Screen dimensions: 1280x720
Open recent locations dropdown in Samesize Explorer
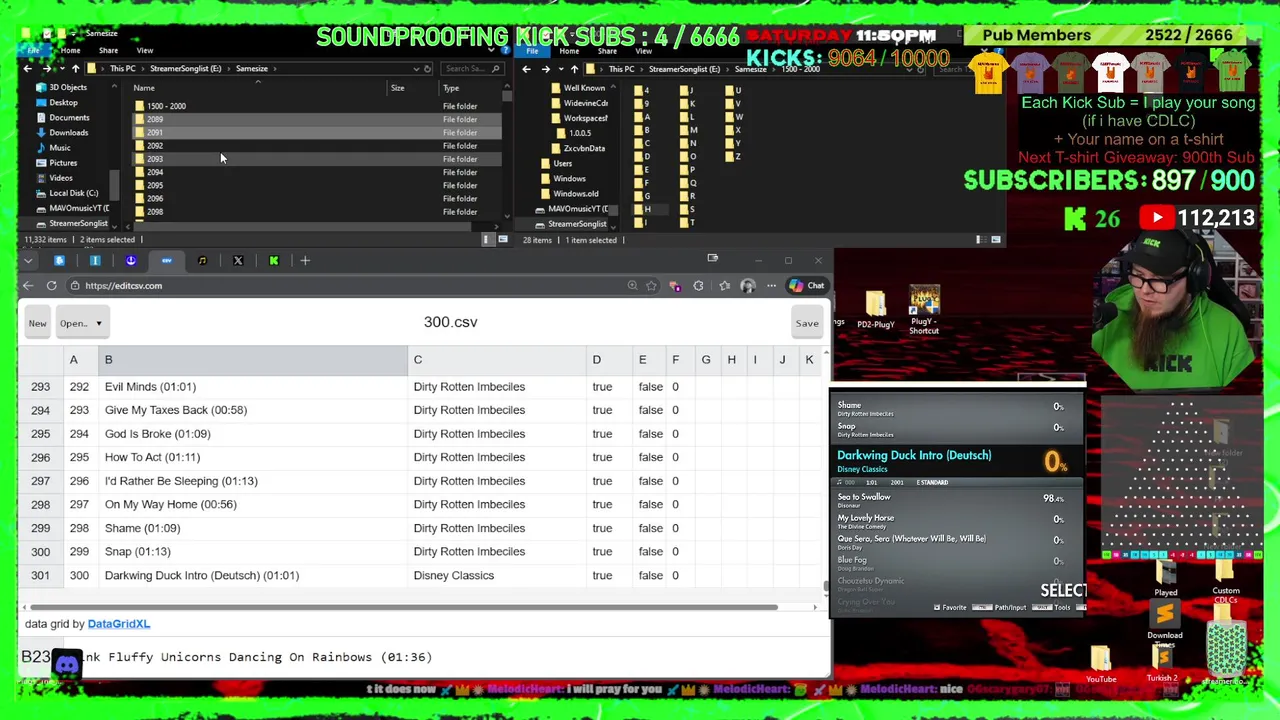click(x=60, y=69)
